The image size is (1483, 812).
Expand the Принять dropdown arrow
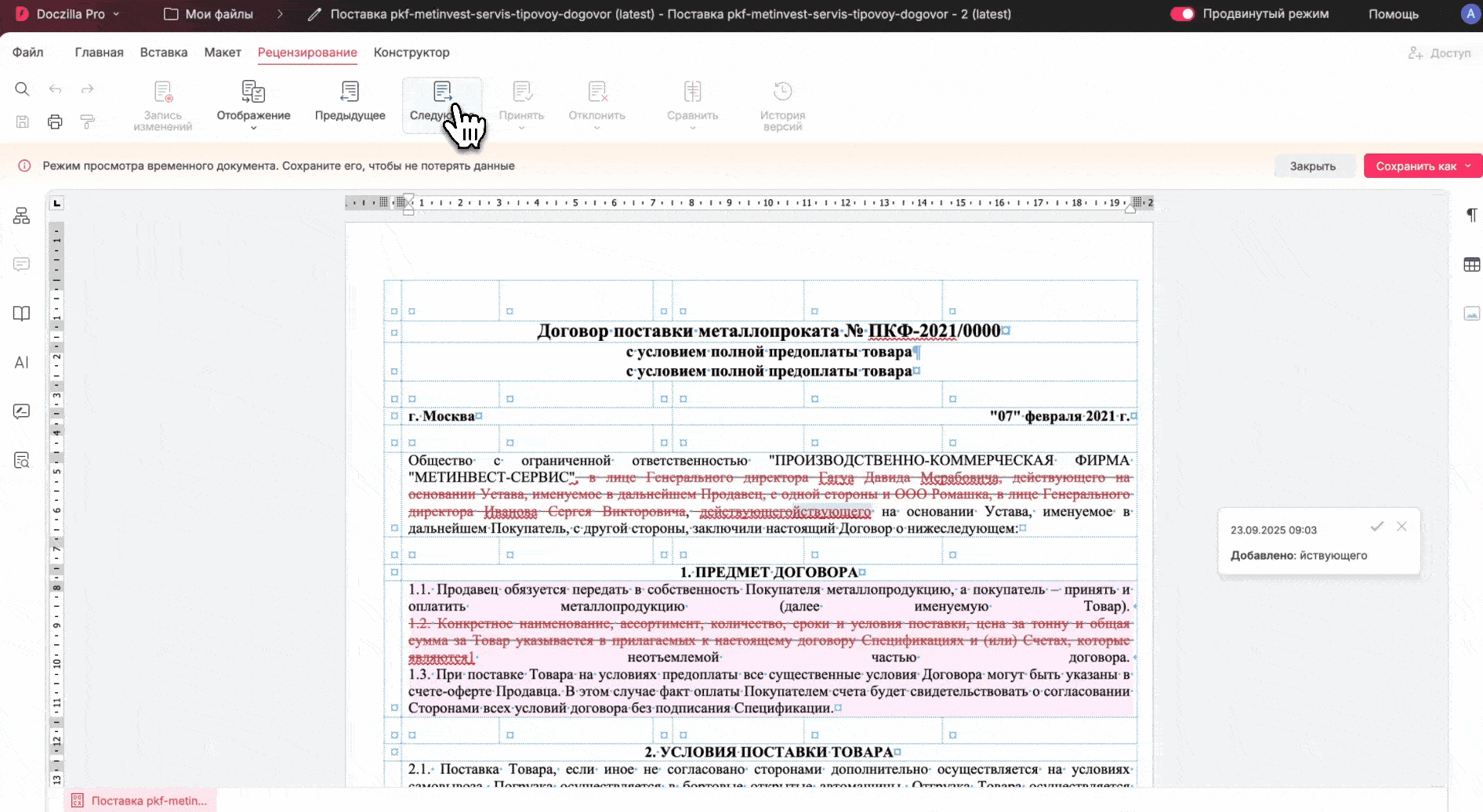(x=521, y=128)
